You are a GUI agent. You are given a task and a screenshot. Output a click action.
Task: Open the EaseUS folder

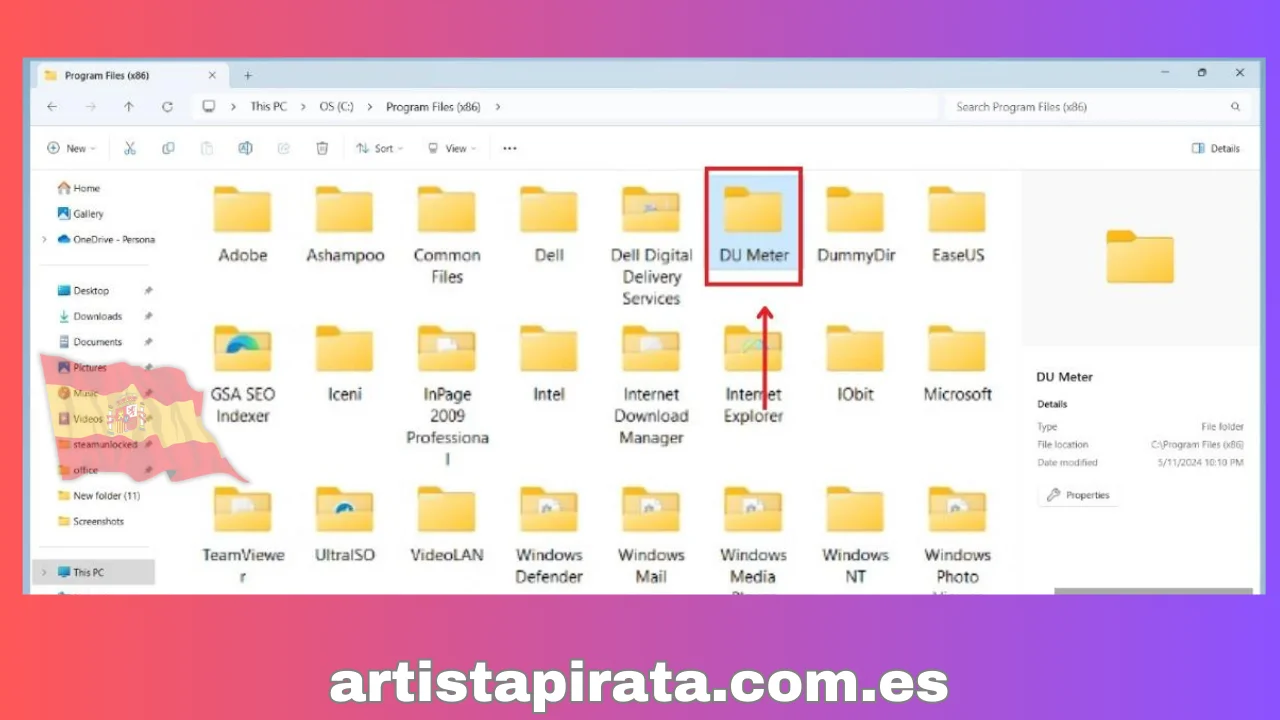tap(957, 225)
